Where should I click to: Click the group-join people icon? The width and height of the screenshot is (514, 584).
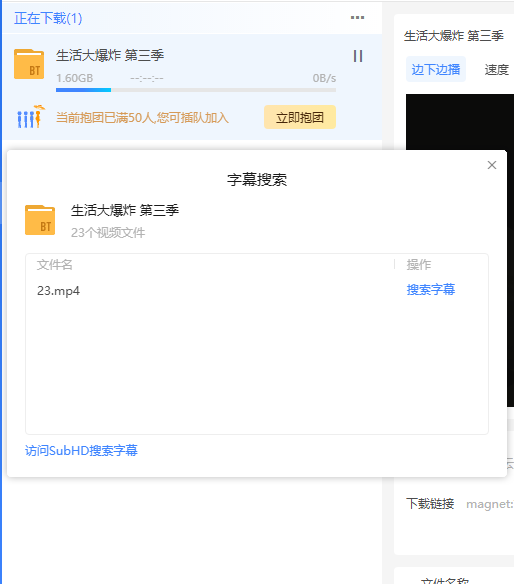31,117
